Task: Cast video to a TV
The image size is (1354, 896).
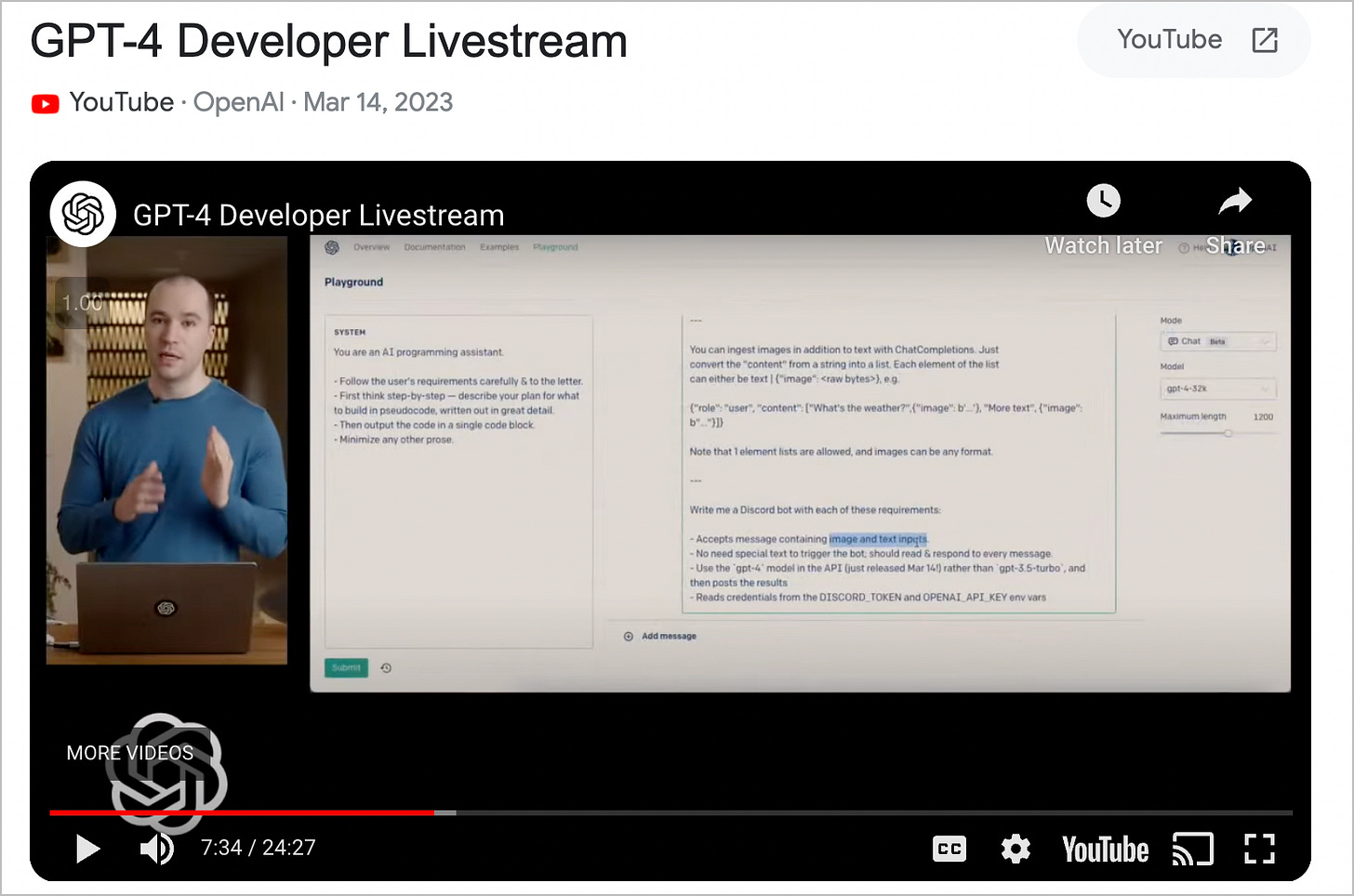Action: 1193,849
